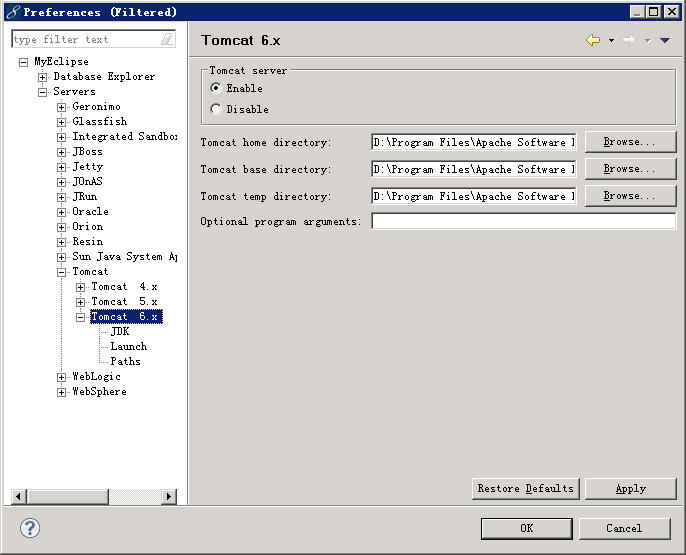
Task: Expand the WebSphere server node
Action: pyautogui.click(x=62, y=392)
